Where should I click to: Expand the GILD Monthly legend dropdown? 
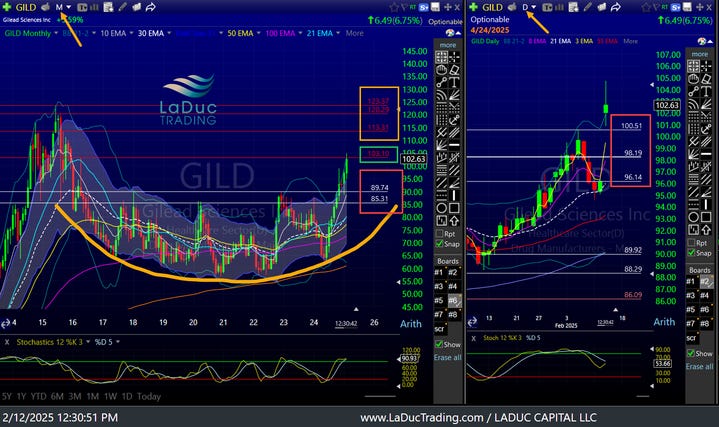(56, 33)
